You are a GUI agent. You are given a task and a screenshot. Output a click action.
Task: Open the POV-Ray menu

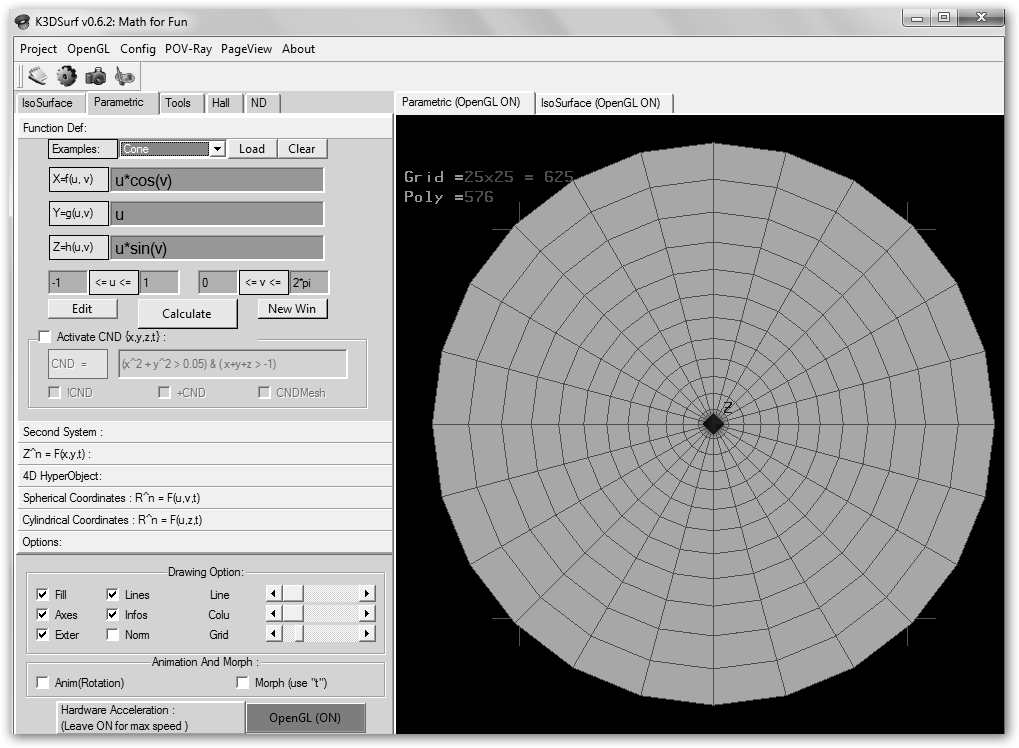tap(188, 49)
